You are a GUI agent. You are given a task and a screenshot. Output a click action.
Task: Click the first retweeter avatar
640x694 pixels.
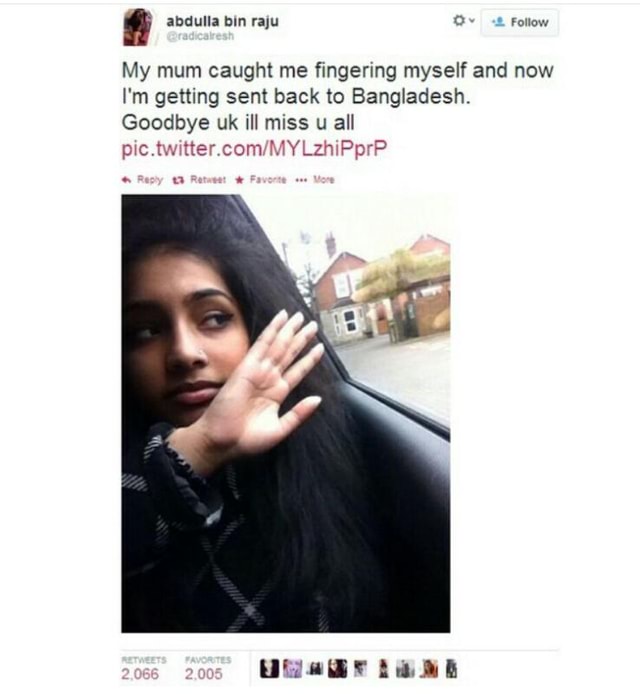[269, 669]
